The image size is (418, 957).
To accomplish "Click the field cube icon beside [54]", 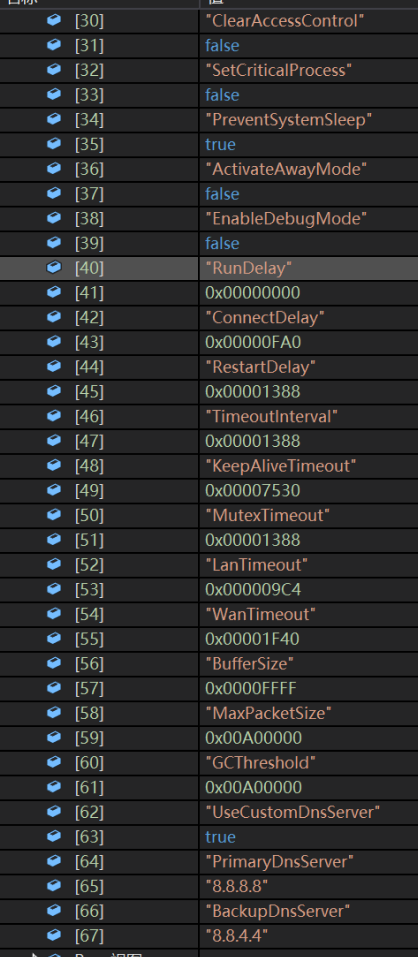I will 54,613.
